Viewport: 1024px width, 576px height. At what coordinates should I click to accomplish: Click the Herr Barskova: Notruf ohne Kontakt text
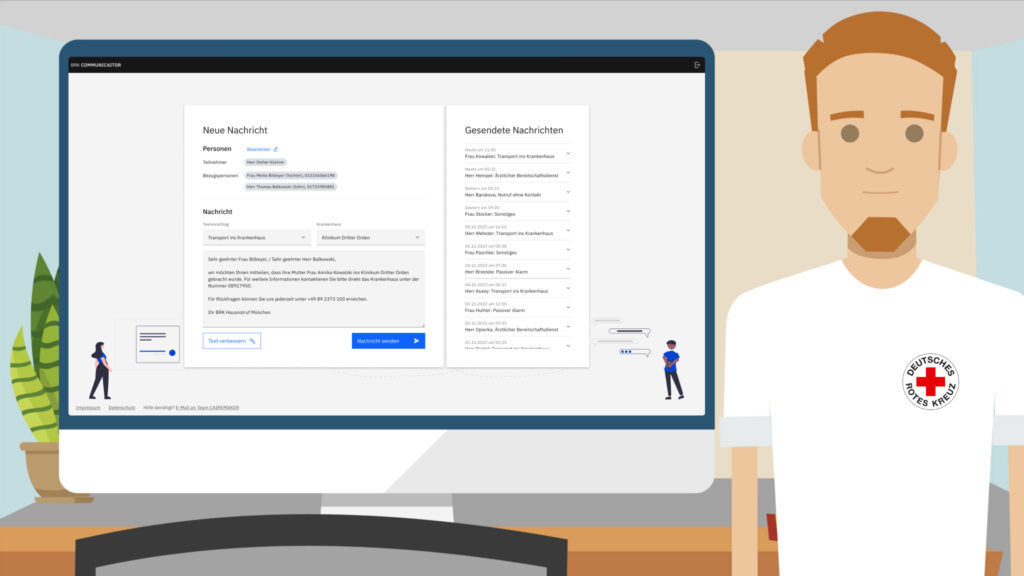click(x=503, y=195)
